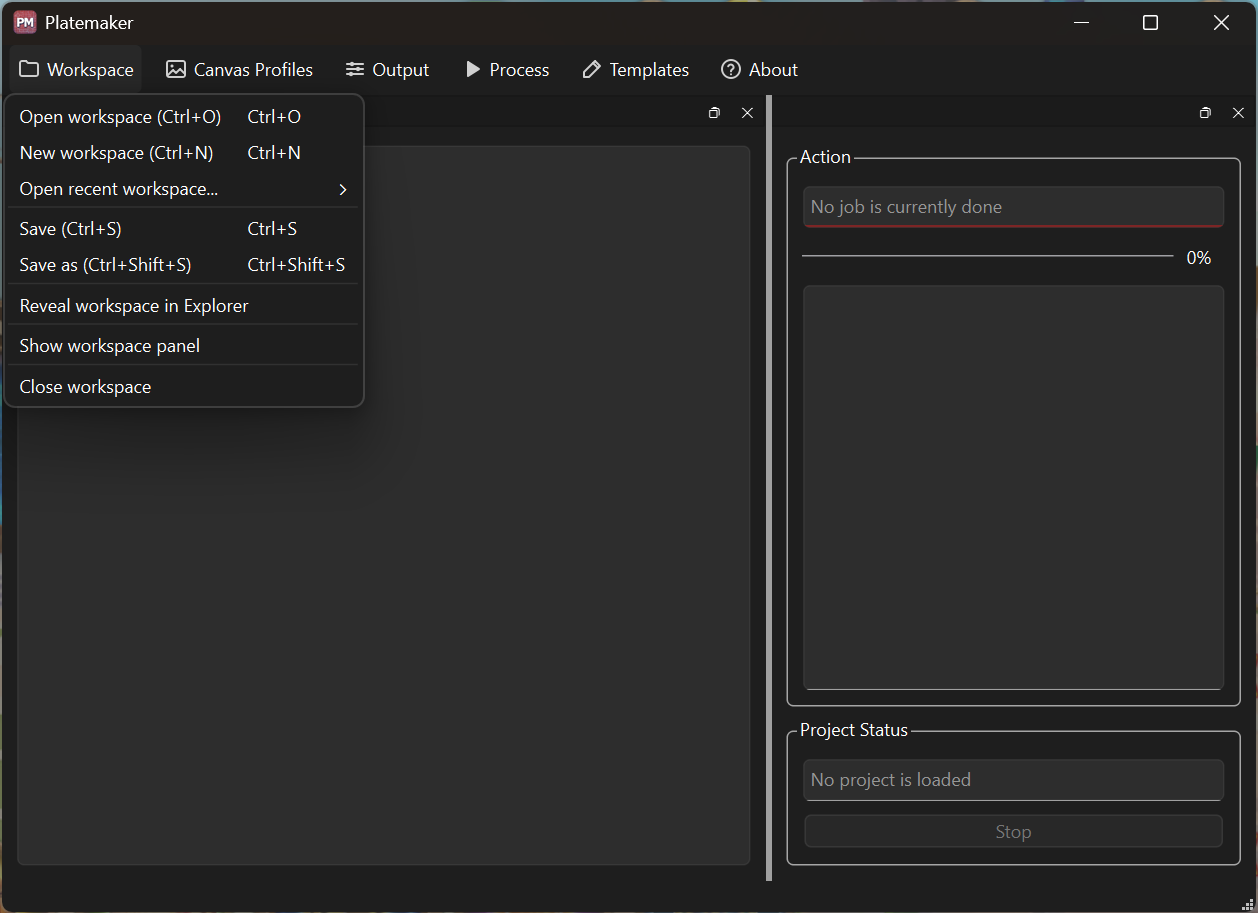The image size is (1258, 913).
Task: Click the picture icon beside Canvas Profiles
Action: (176, 69)
